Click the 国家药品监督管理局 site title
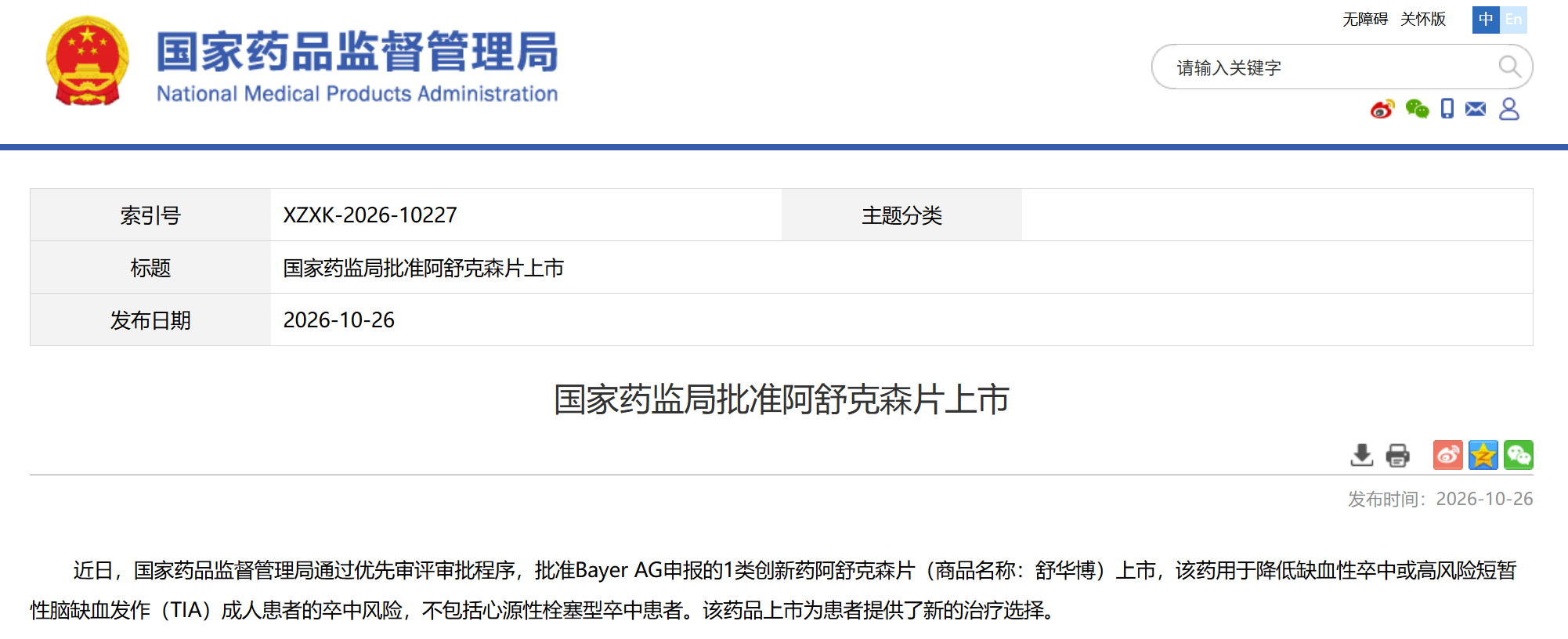 pyautogui.click(x=357, y=52)
